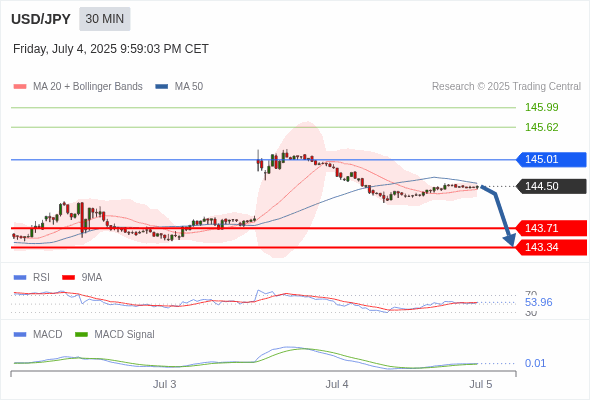Screen dimensions: 590x400
Task: Click the RSI value 53.96
Action: tap(538, 302)
